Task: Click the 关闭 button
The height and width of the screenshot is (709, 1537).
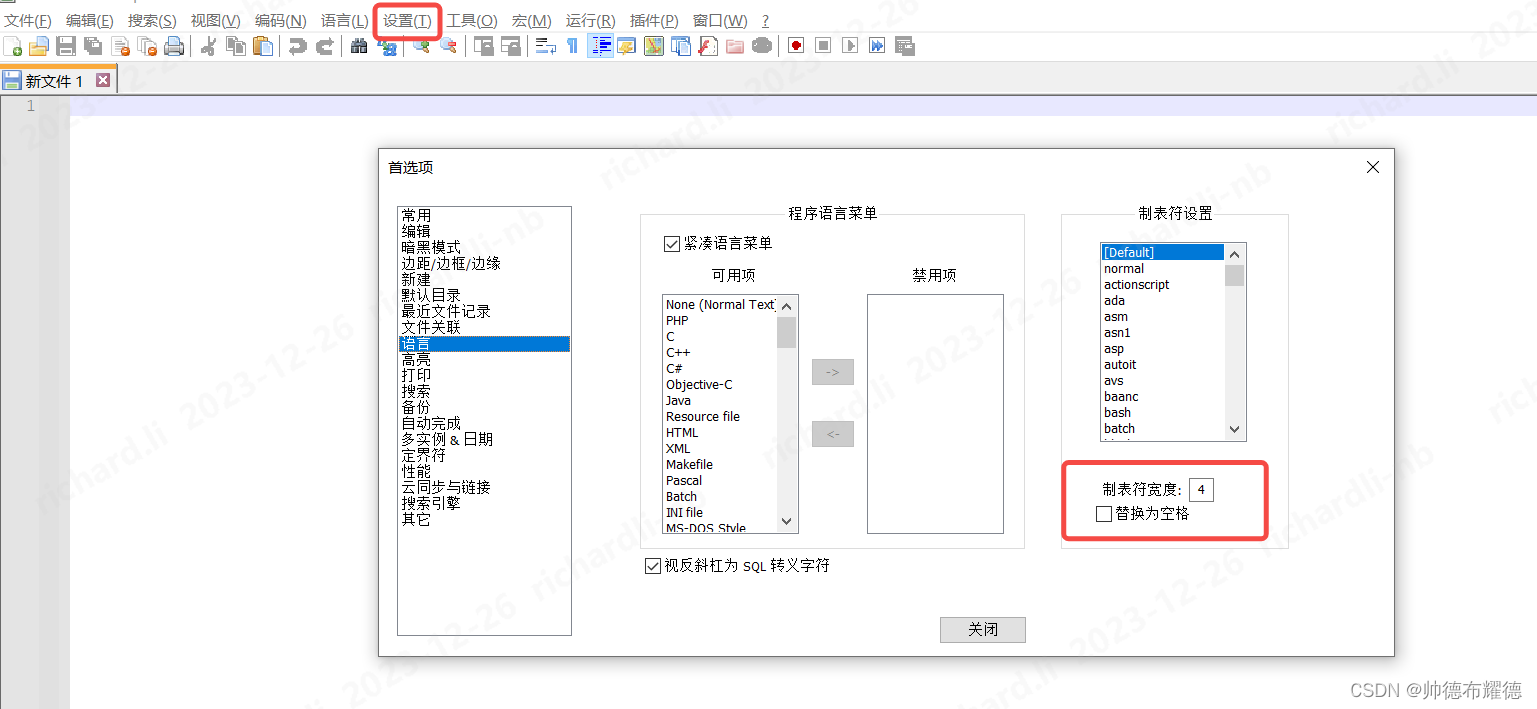Action: click(x=981, y=629)
